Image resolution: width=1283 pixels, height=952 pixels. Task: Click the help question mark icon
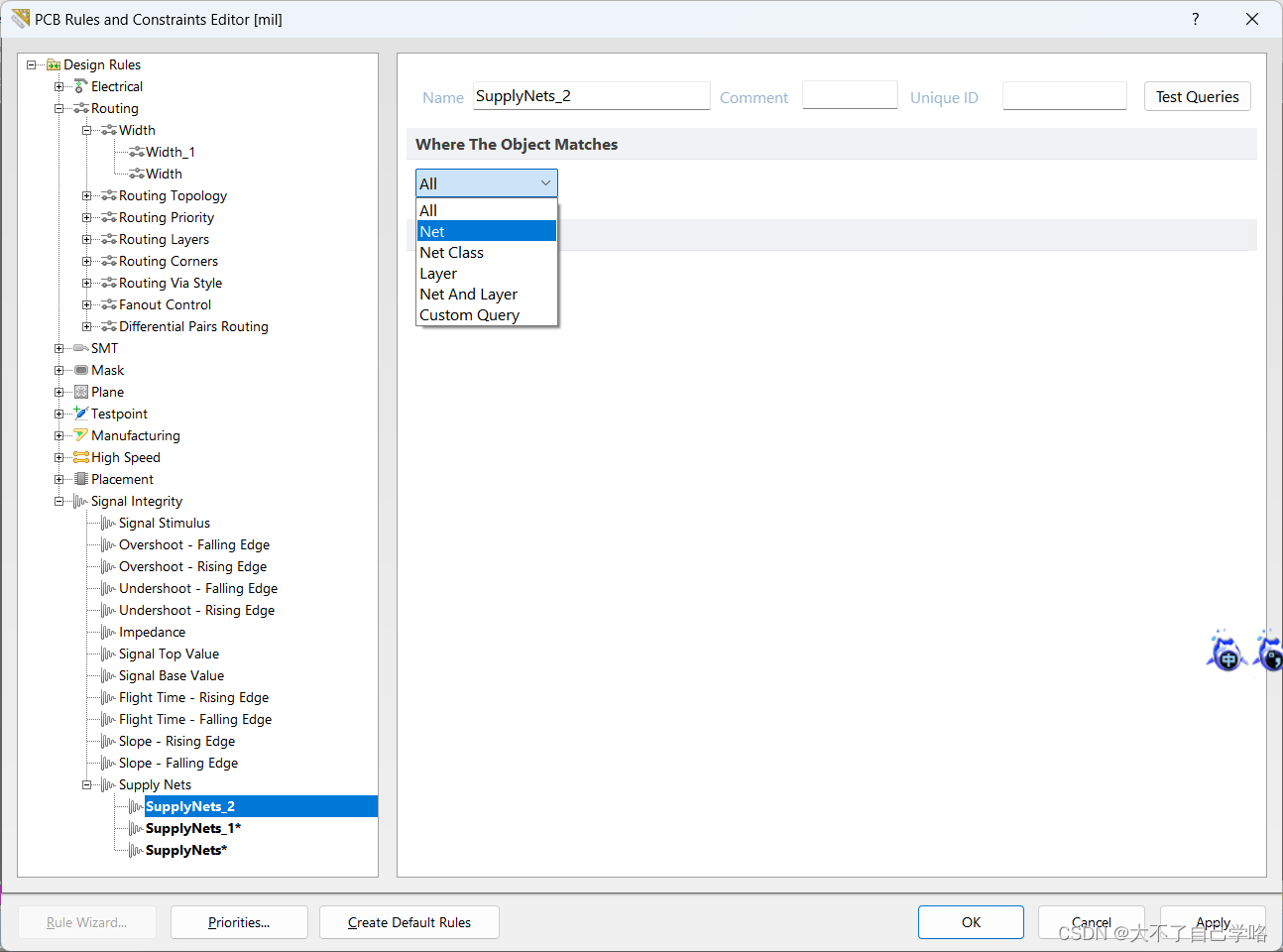click(x=1196, y=19)
